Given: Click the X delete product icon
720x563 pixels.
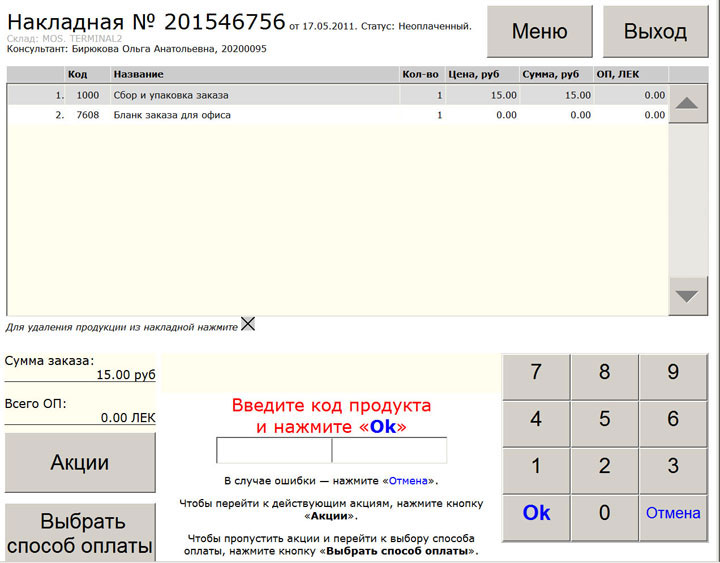Looking at the screenshot, I should pyautogui.click(x=248, y=324).
